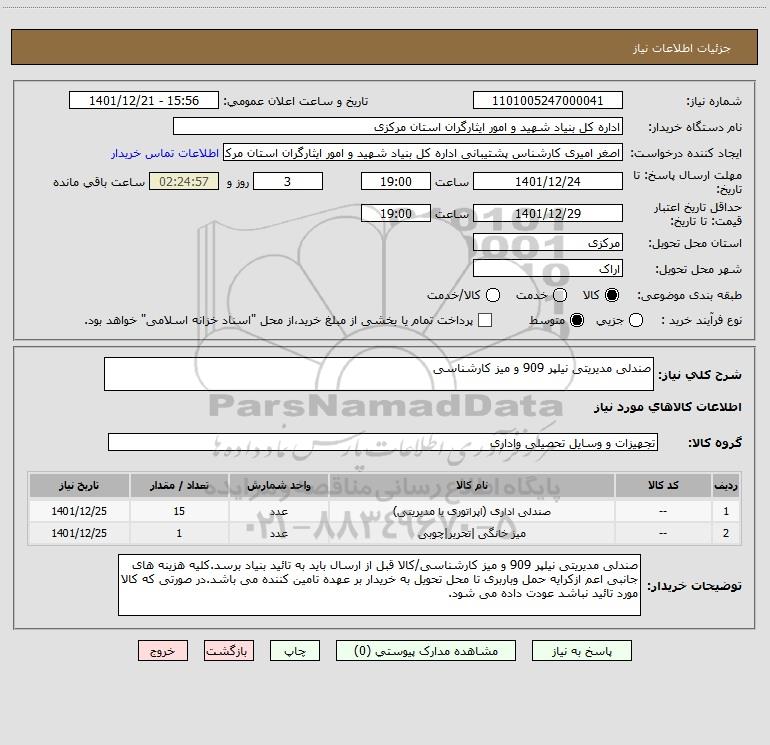Screen dimensions: 770x745
Task: Click the request creator field اصغر امیری
Action: (423, 153)
